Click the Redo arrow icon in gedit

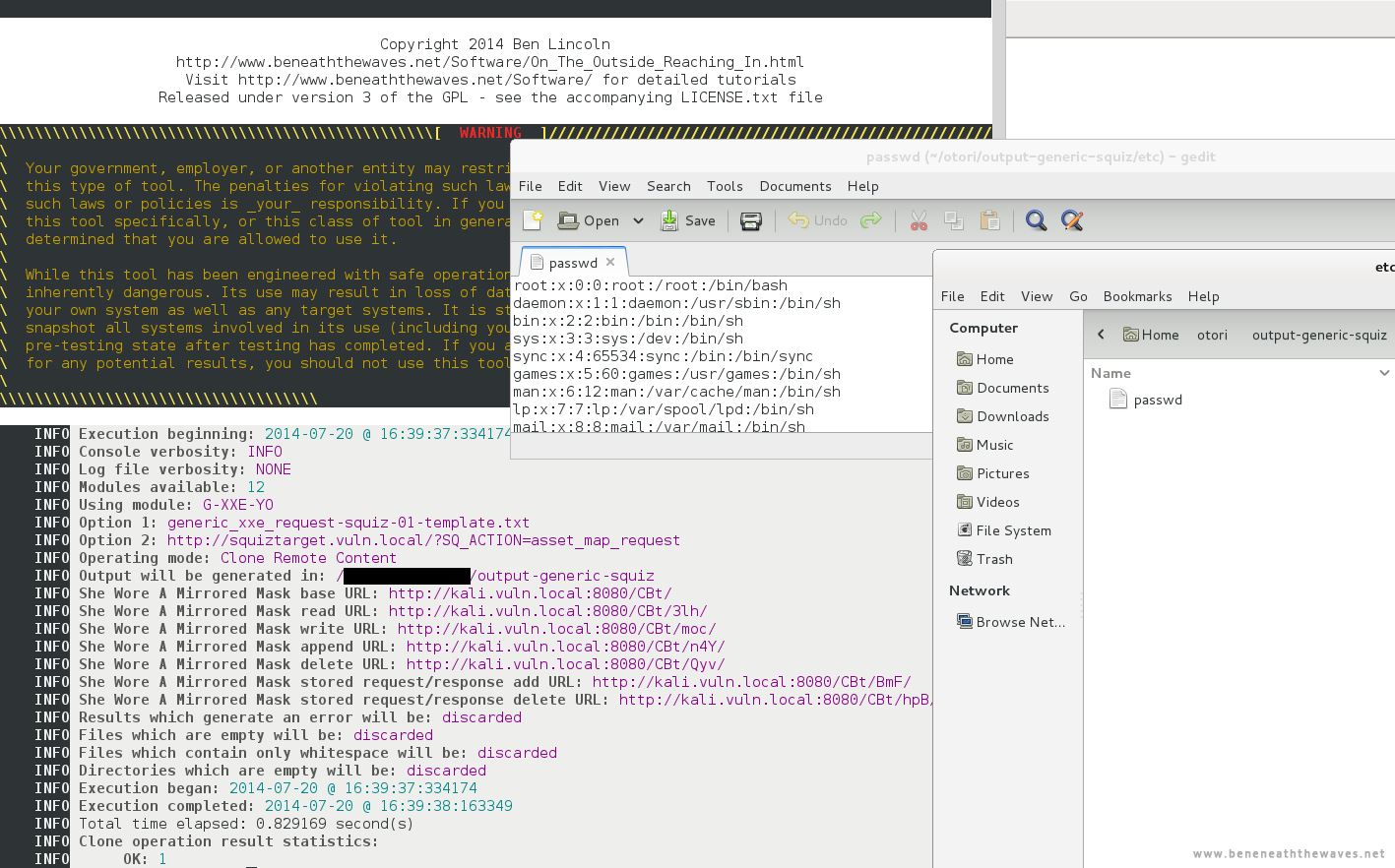point(870,220)
